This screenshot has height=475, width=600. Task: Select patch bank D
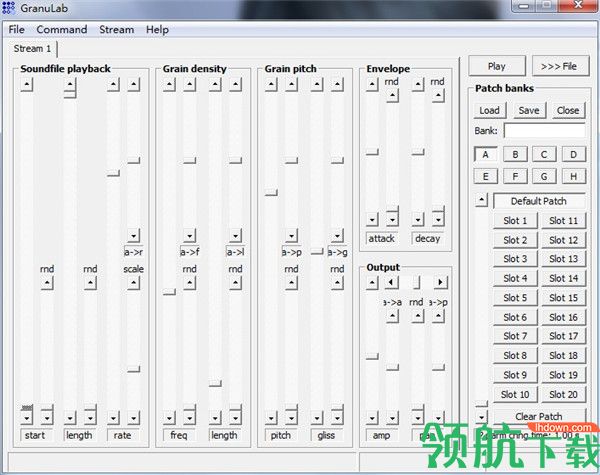click(x=573, y=155)
